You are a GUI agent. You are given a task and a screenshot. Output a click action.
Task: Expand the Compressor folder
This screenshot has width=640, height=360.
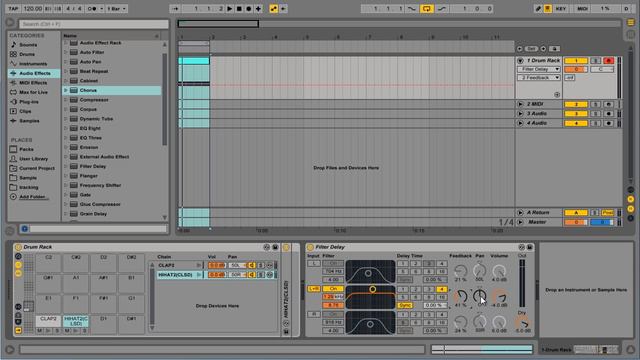[x=65, y=100]
